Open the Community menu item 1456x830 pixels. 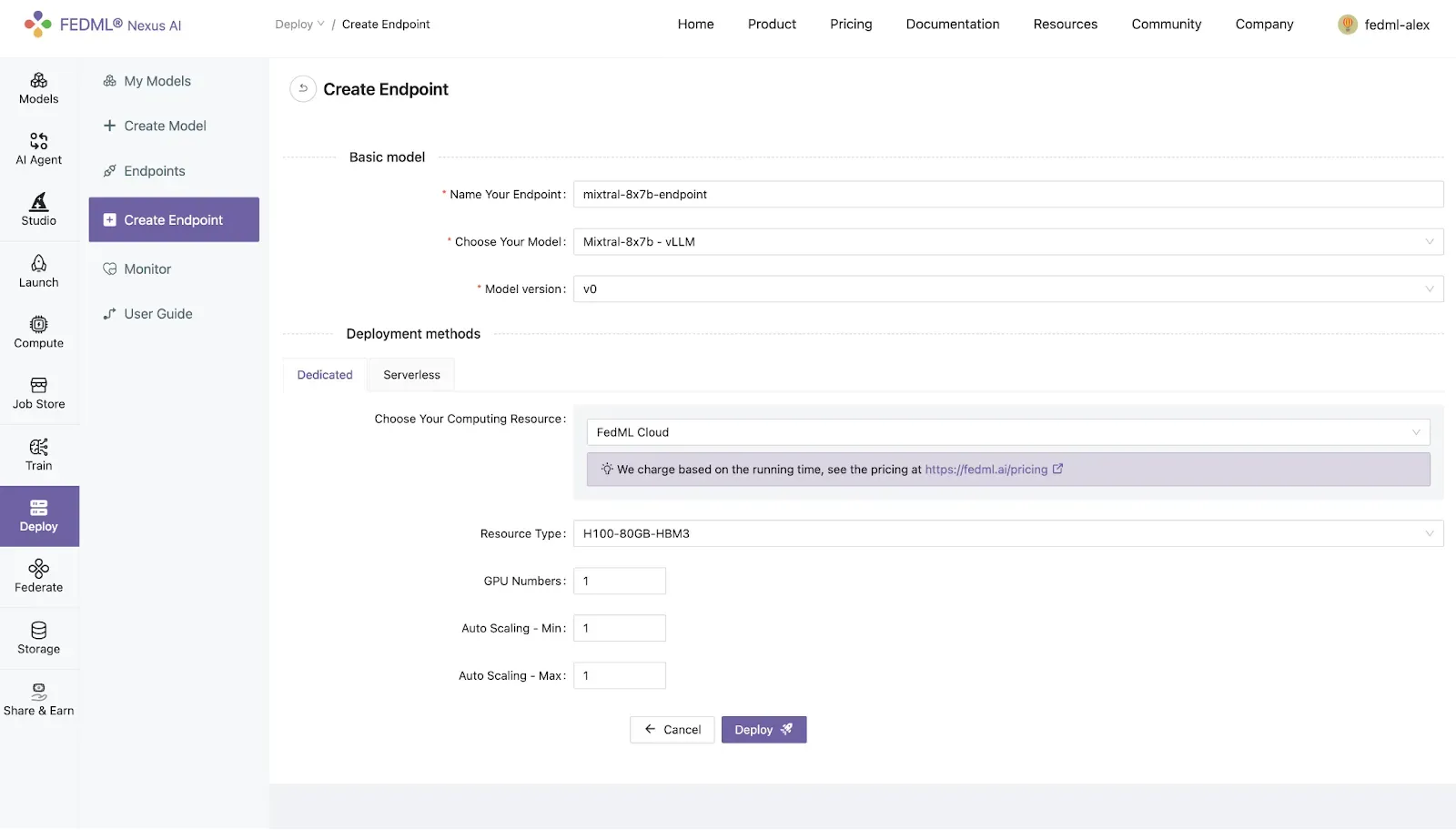point(1167,25)
